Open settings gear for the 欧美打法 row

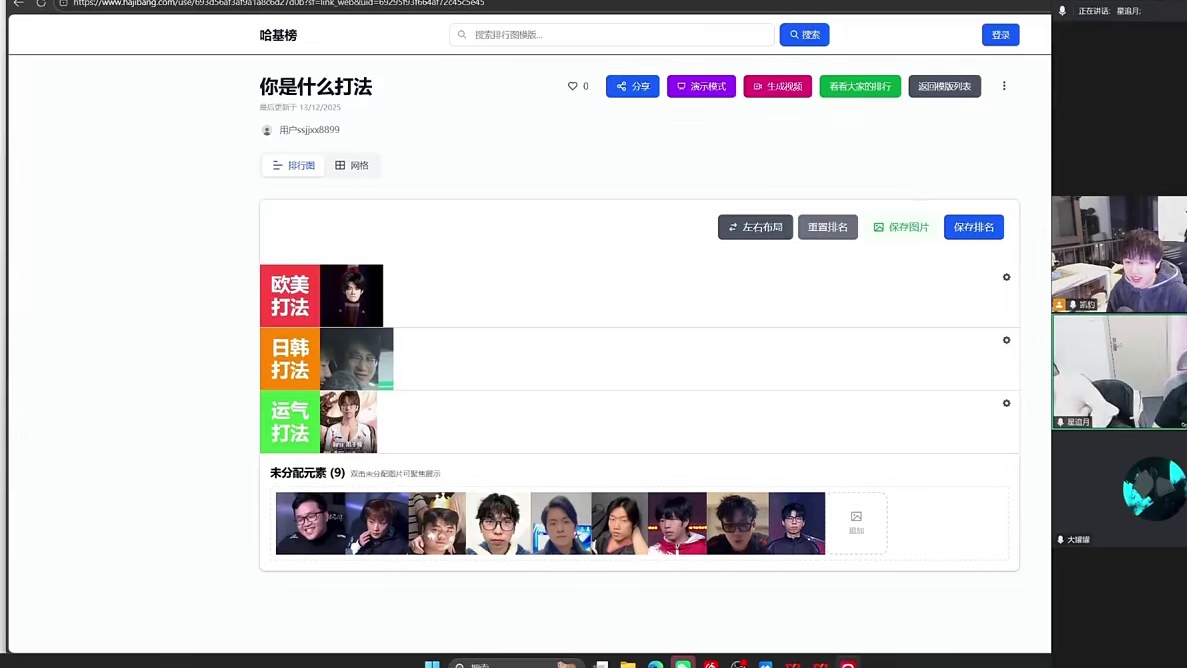1006,277
